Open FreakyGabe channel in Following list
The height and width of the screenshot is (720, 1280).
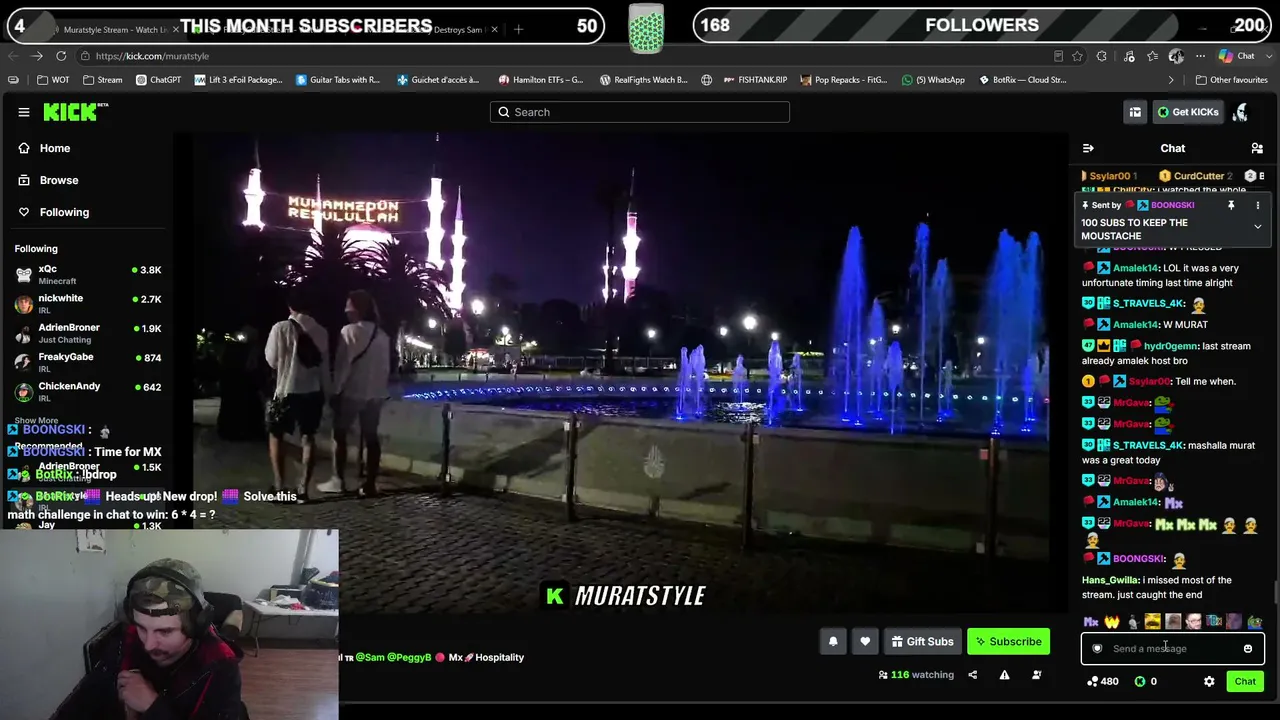[x=88, y=361]
